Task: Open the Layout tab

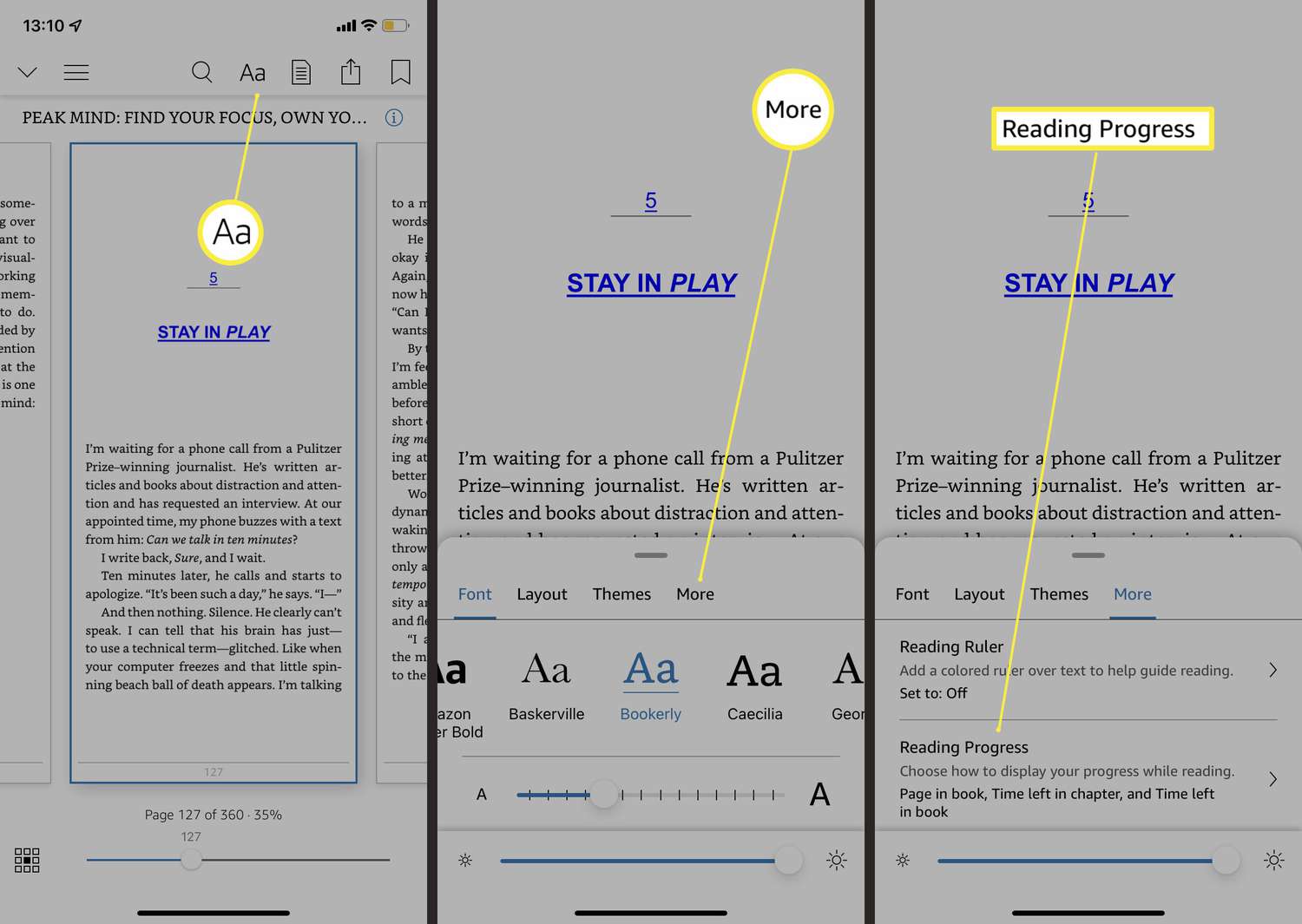Action: pos(541,593)
